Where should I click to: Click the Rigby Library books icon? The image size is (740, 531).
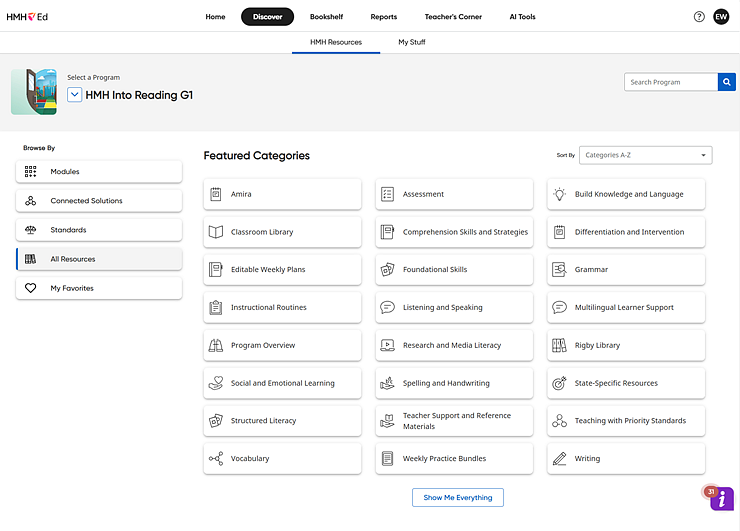(559, 346)
